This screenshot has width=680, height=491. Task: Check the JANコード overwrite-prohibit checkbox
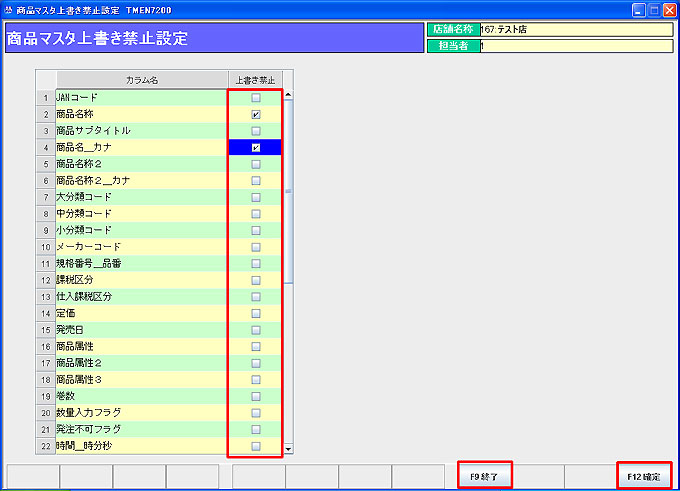[x=256, y=98]
